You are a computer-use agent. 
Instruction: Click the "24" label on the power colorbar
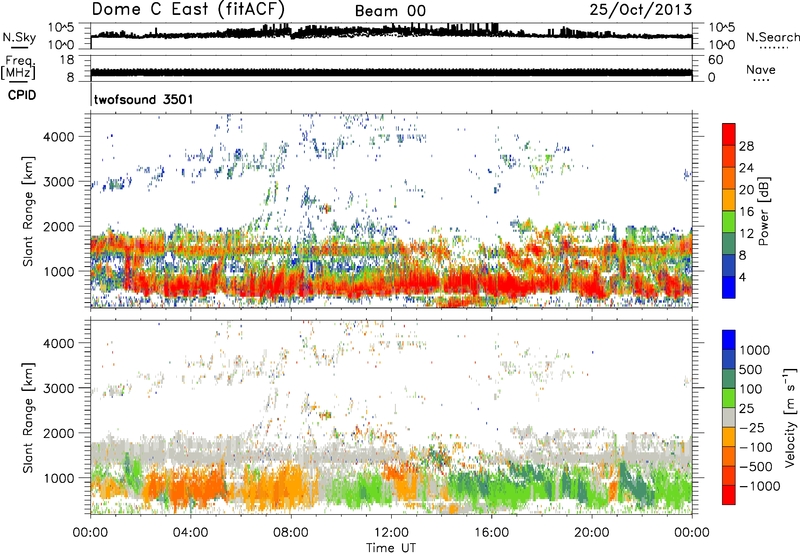coord(746,168)
